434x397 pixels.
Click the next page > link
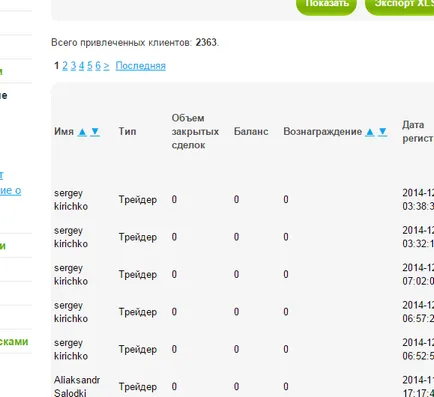pos(106,66)
